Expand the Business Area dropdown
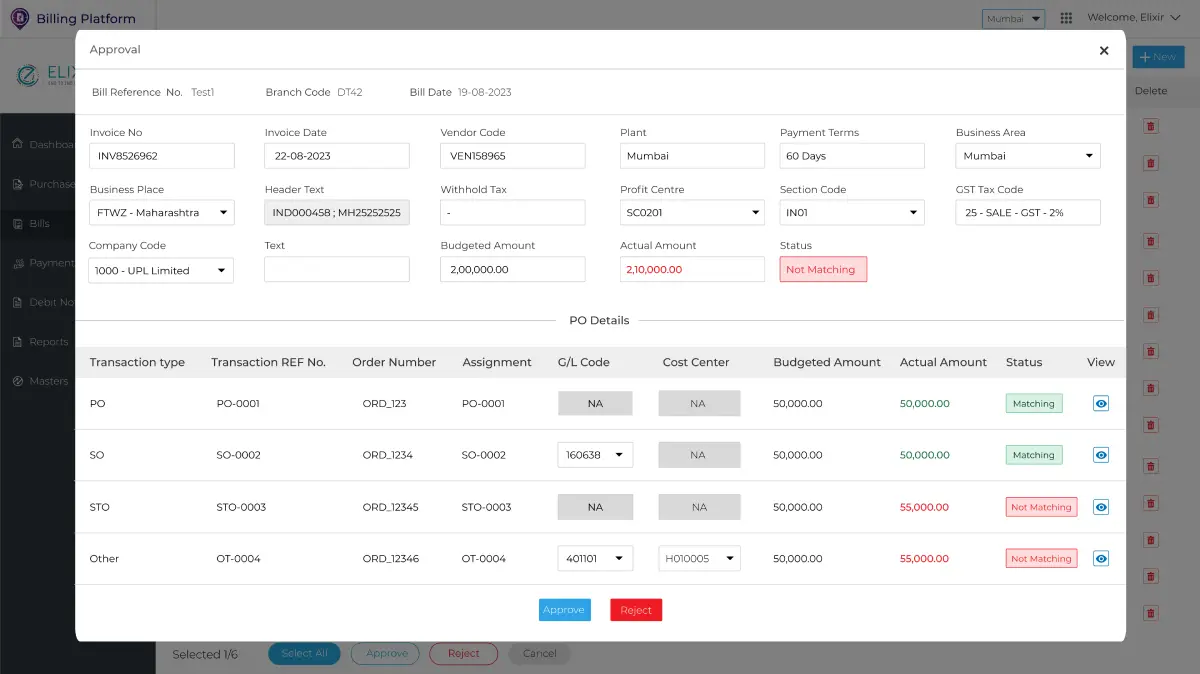This screenshot has width=1200, height=674. coord(1028,156)
